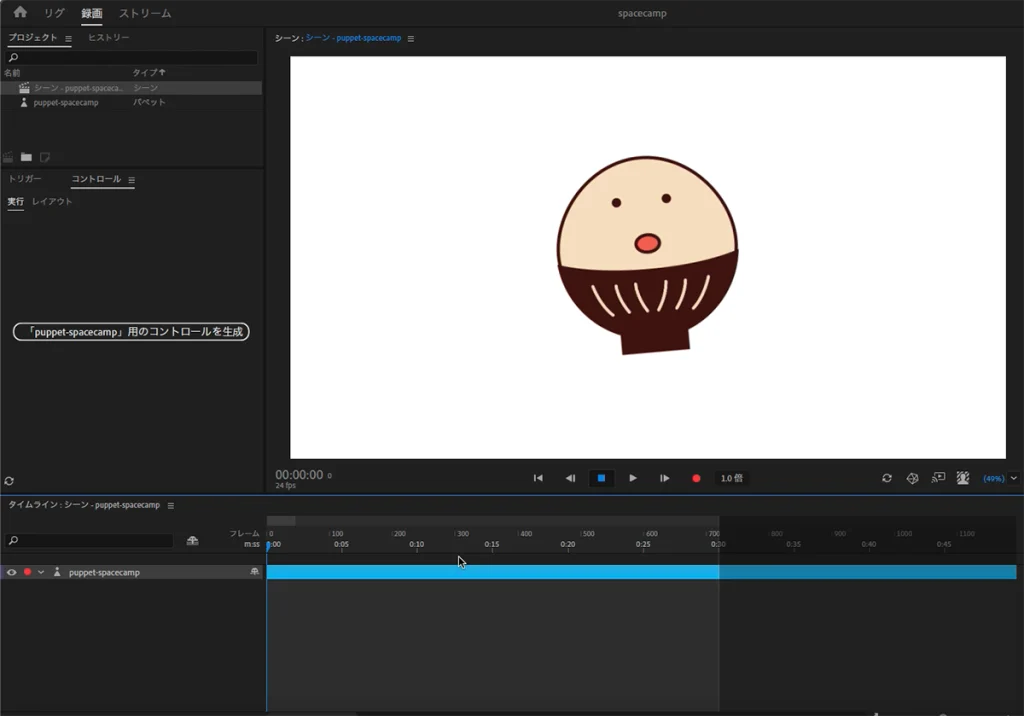This screenshot has width=1024, height=716.
Task: Click the Home icon in the top bar
Action: pos(20,13)
